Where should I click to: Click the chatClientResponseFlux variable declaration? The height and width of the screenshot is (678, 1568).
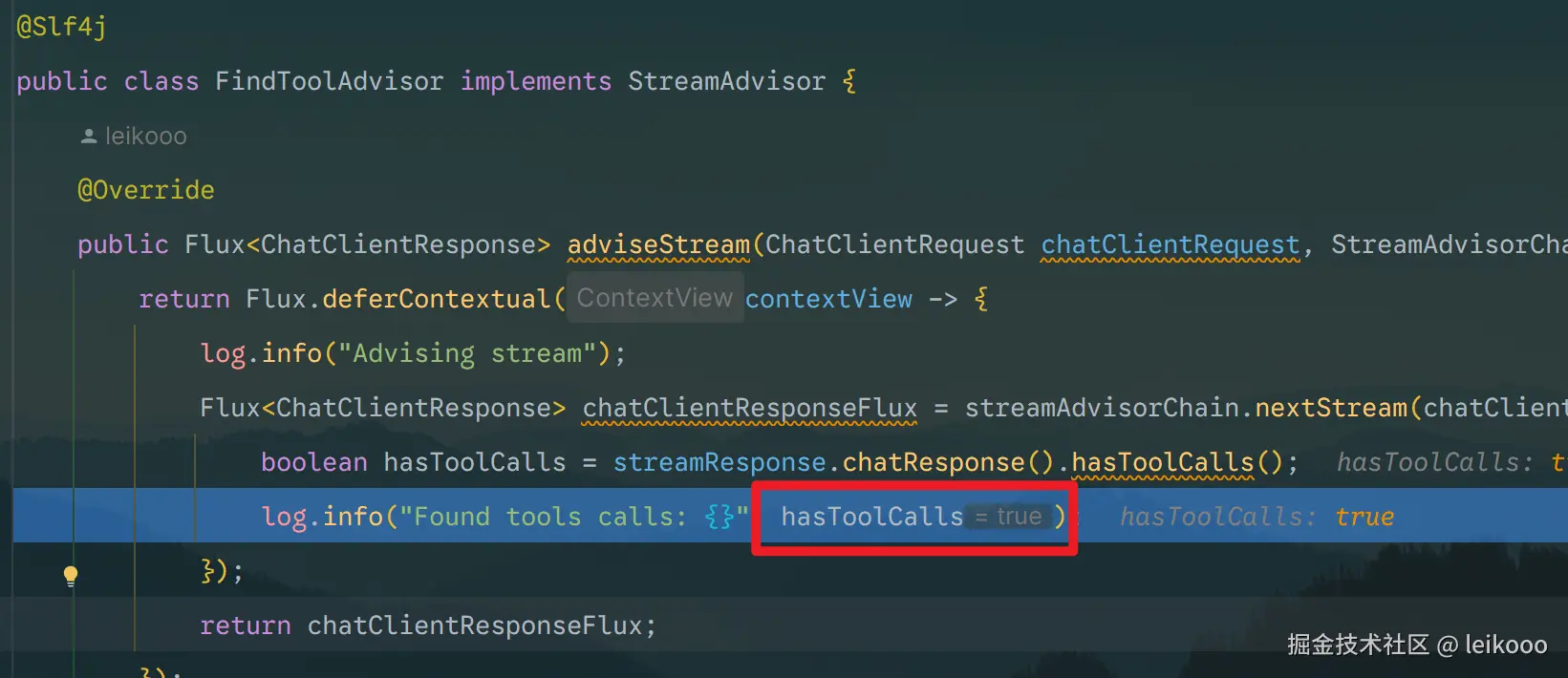pos(750,409)
